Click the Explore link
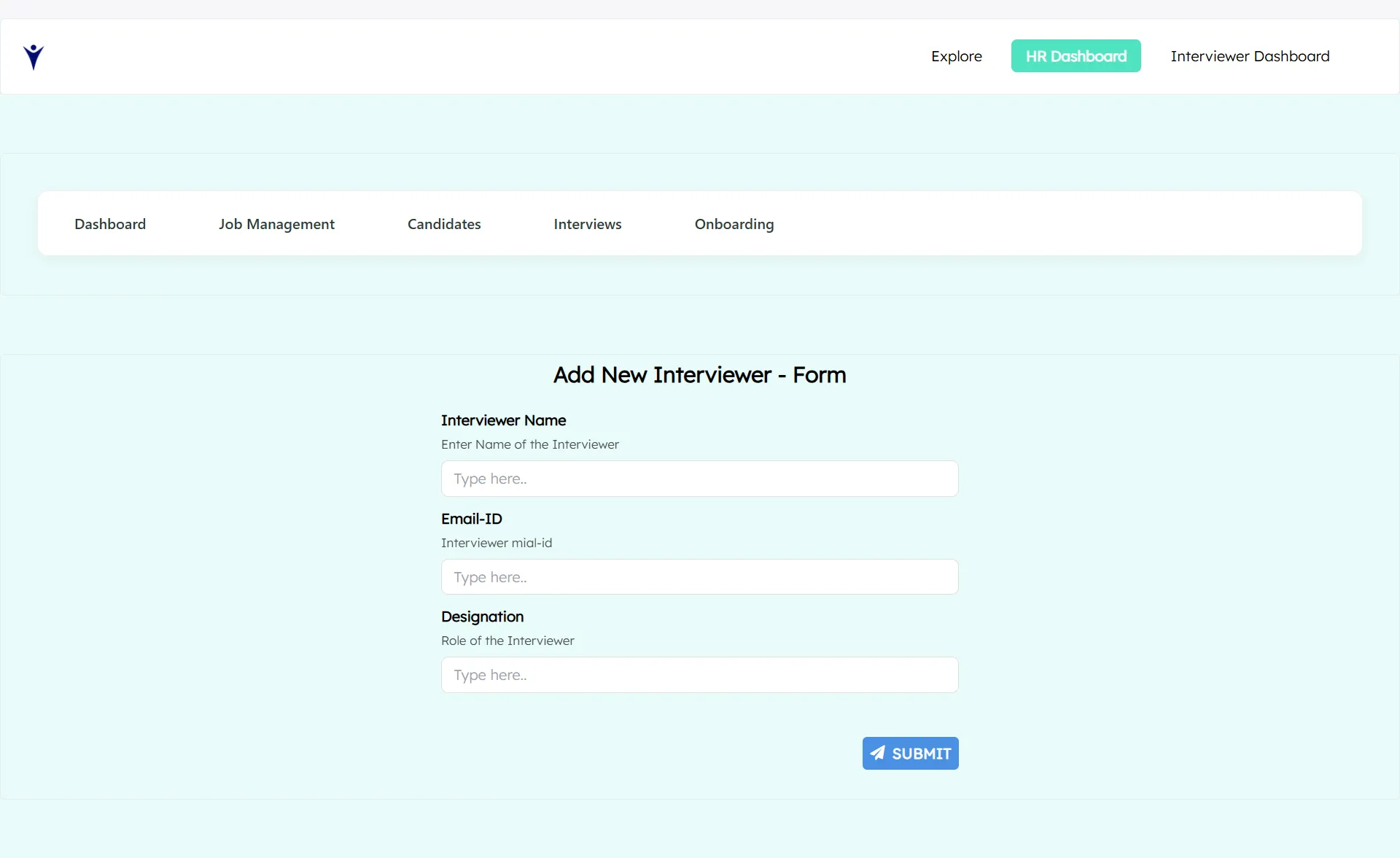Screen dimensions: 1400x858 click(x=956, y=55)
